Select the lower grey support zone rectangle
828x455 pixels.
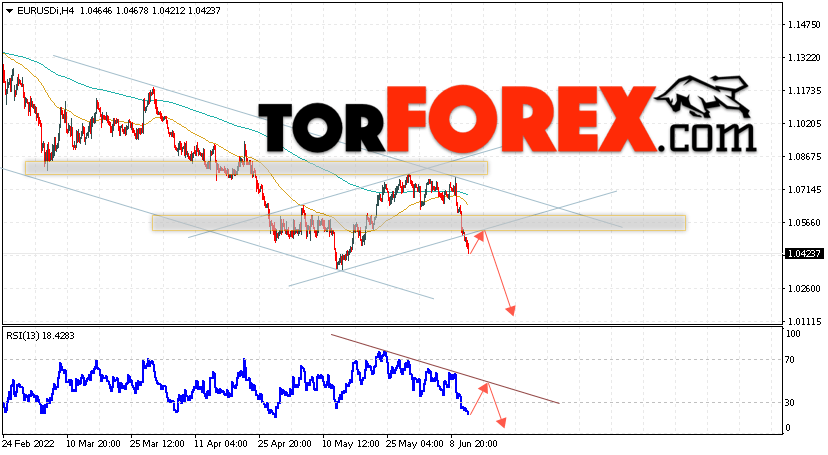[x=419, y=223]
